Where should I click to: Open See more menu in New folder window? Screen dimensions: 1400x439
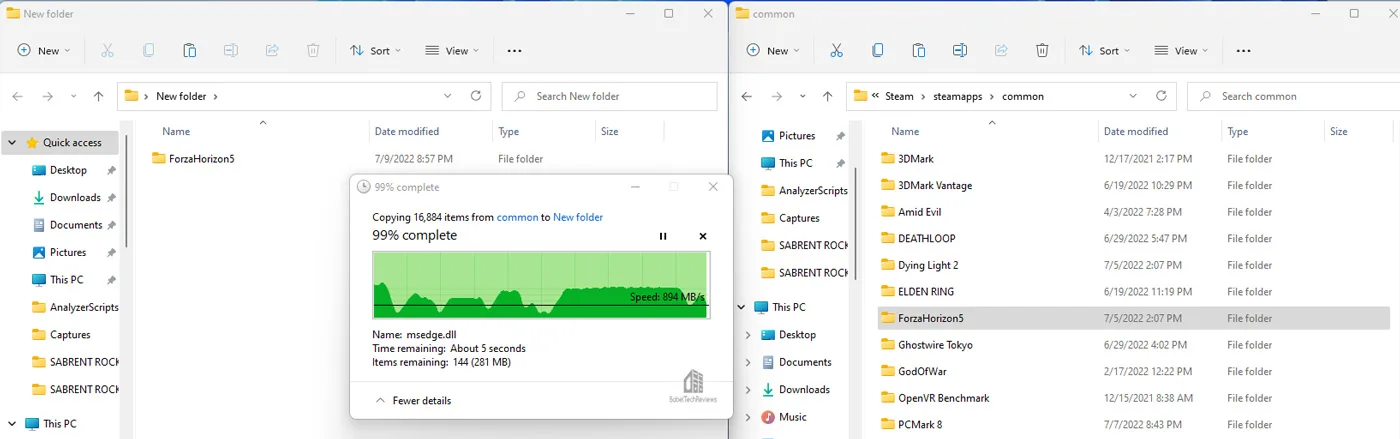tap(514, 50)
